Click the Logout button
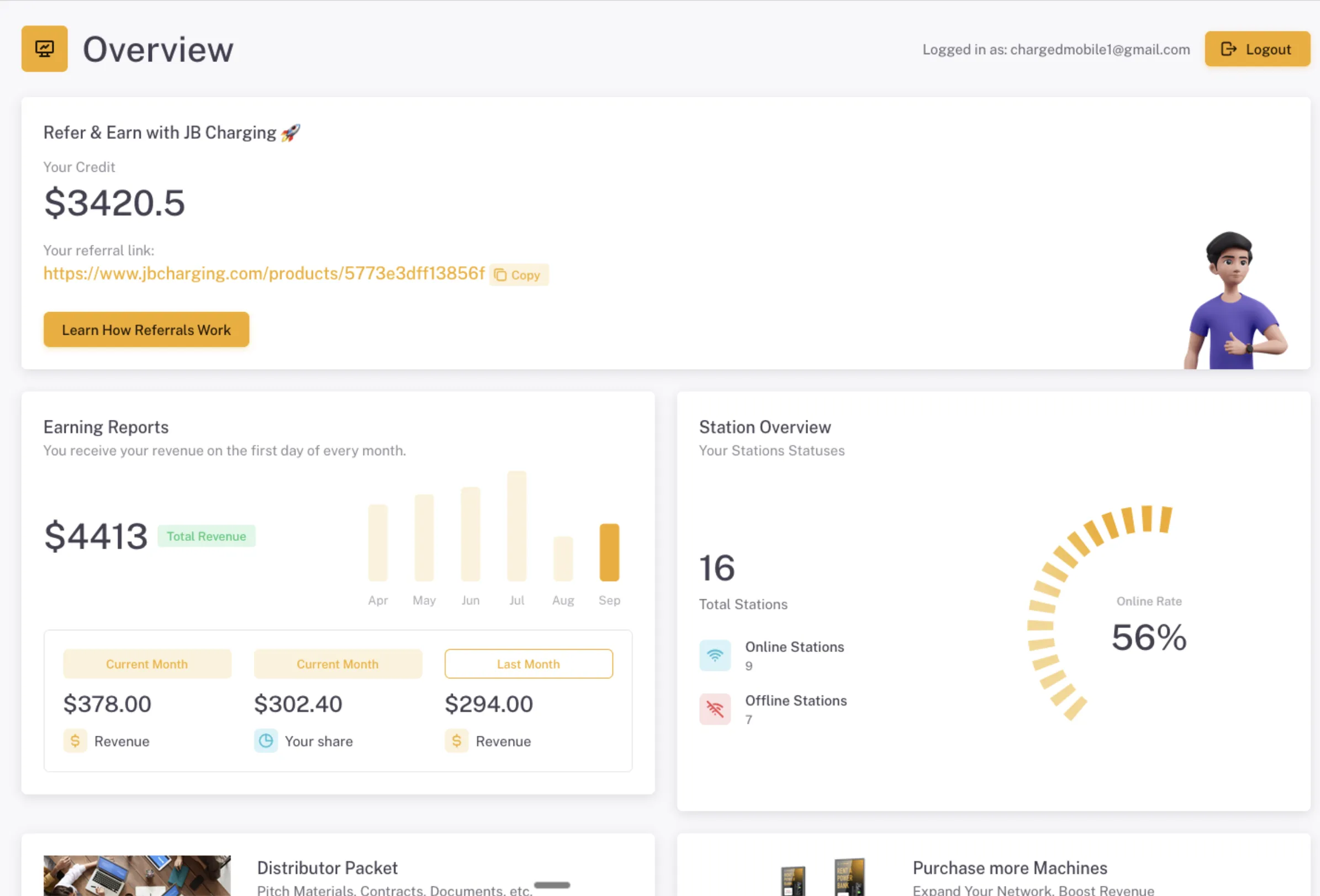1320x896 pixels. pos(1257,49)
